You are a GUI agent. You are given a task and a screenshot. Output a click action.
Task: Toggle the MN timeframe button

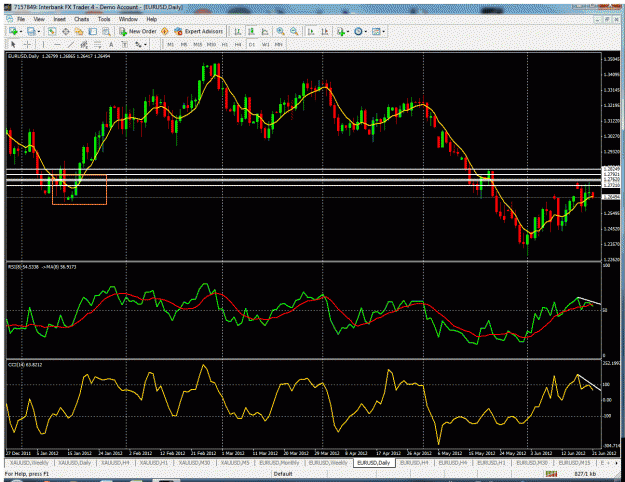tap(279, 44)
